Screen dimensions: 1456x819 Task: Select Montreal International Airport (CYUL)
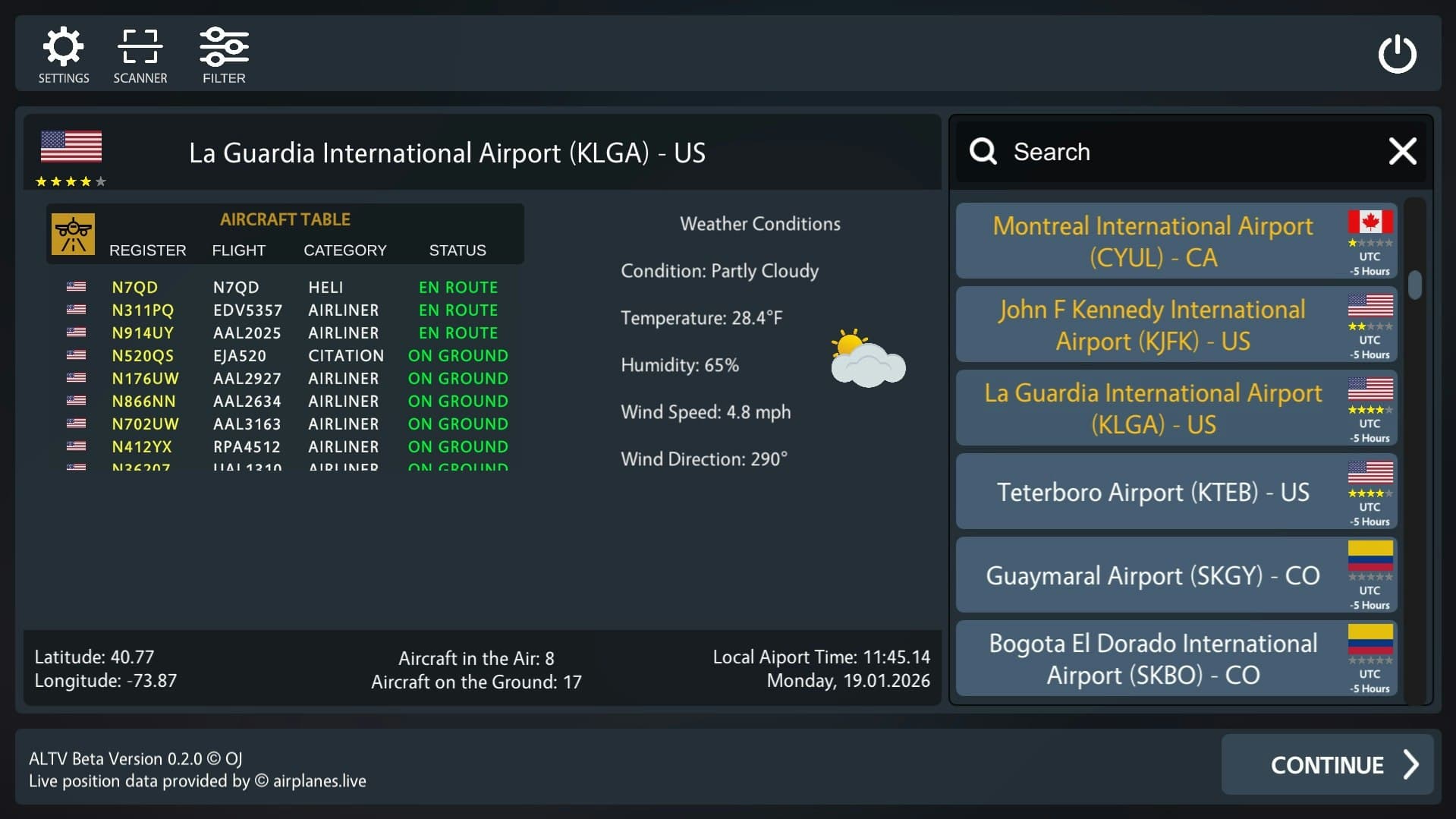pos(1153,241)
